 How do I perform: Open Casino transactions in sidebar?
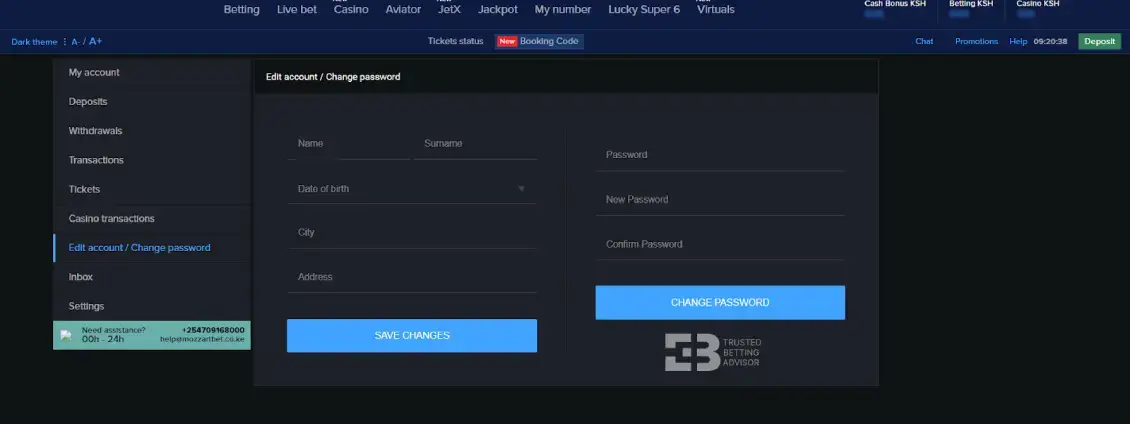(111, 218)
